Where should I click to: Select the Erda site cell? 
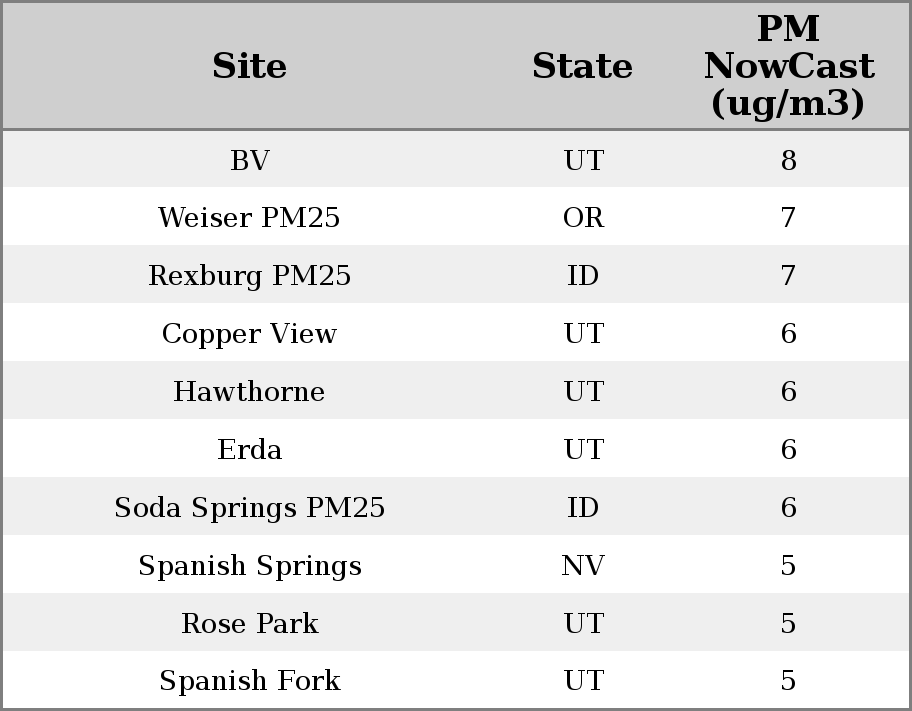click(249, 450)
